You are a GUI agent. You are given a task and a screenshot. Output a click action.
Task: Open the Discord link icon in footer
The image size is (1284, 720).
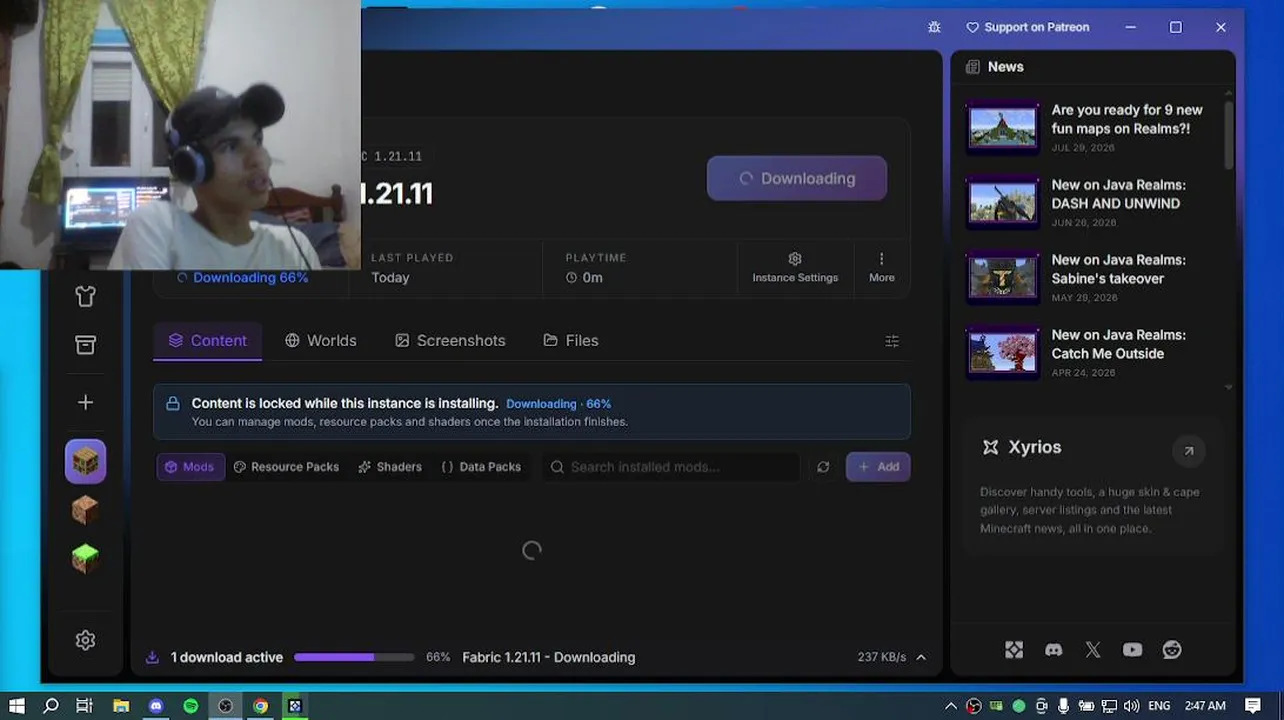[x=1053, y=650]
